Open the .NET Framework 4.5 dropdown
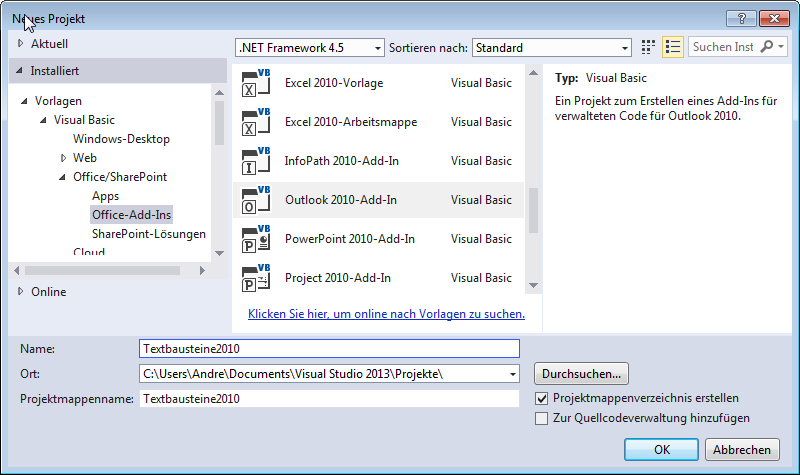800x475 pixels. click(x=309, y=48)
